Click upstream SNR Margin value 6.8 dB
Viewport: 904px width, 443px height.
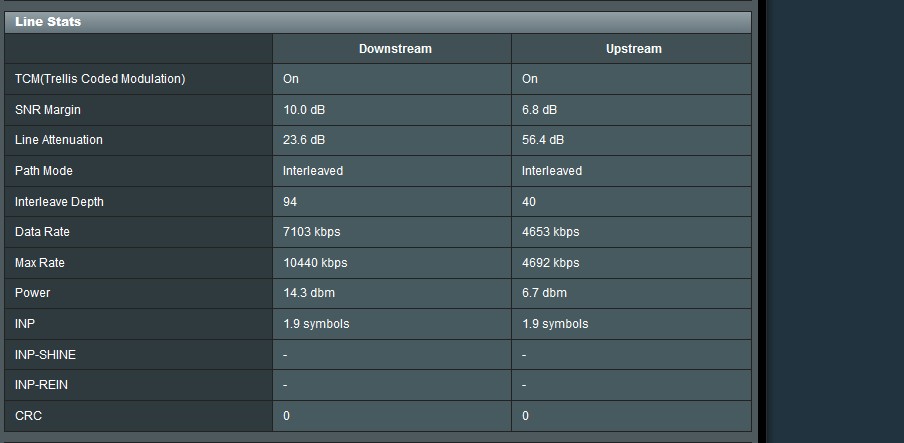click(x=540, y=110)
